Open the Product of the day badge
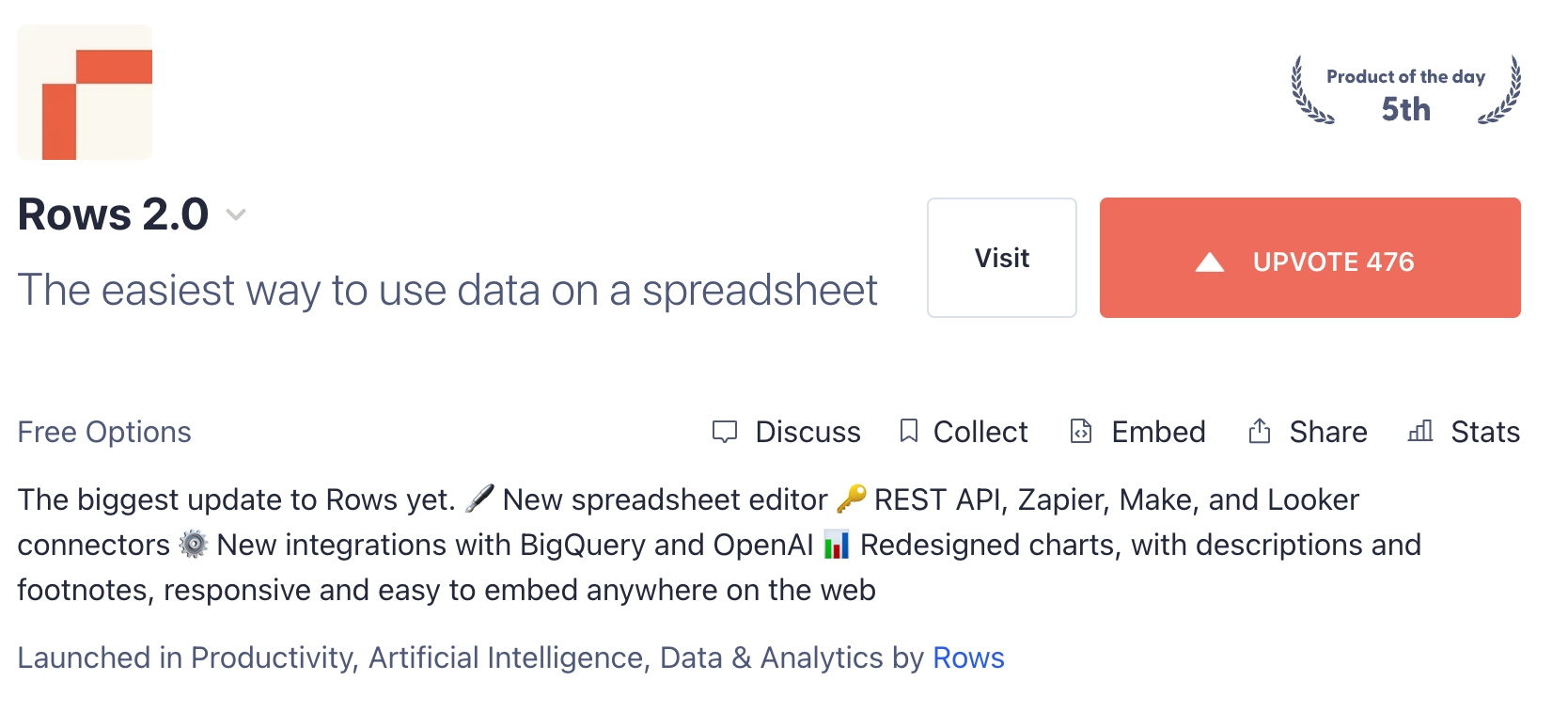This screenshot has height=713, width=1568. click(1405, 92)
